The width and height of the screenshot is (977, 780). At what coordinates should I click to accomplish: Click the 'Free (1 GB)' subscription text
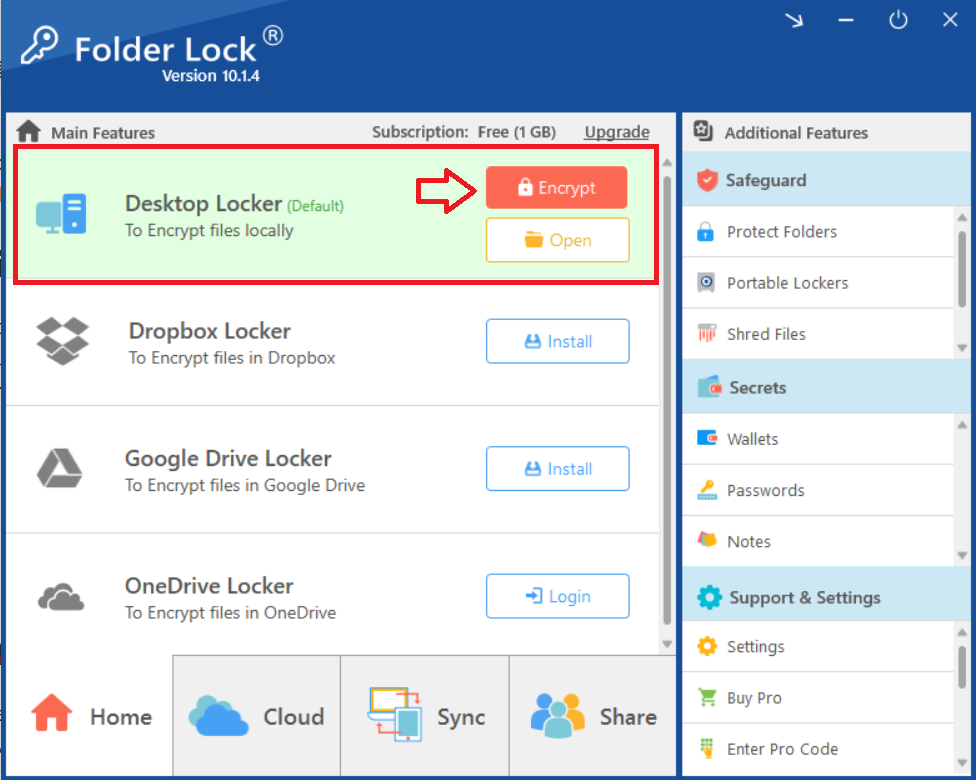(517, 132)
